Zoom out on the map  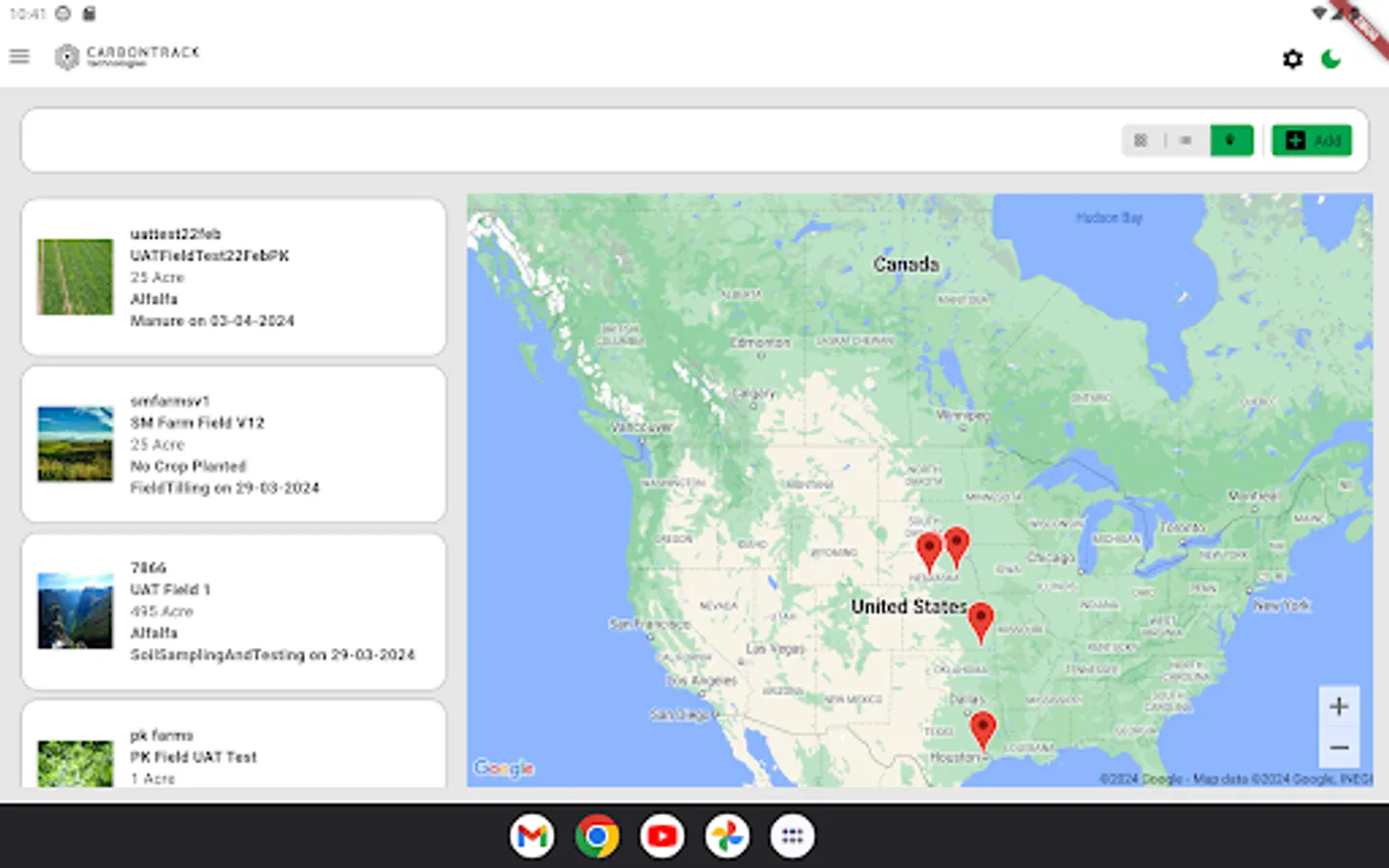[1339, 747]
